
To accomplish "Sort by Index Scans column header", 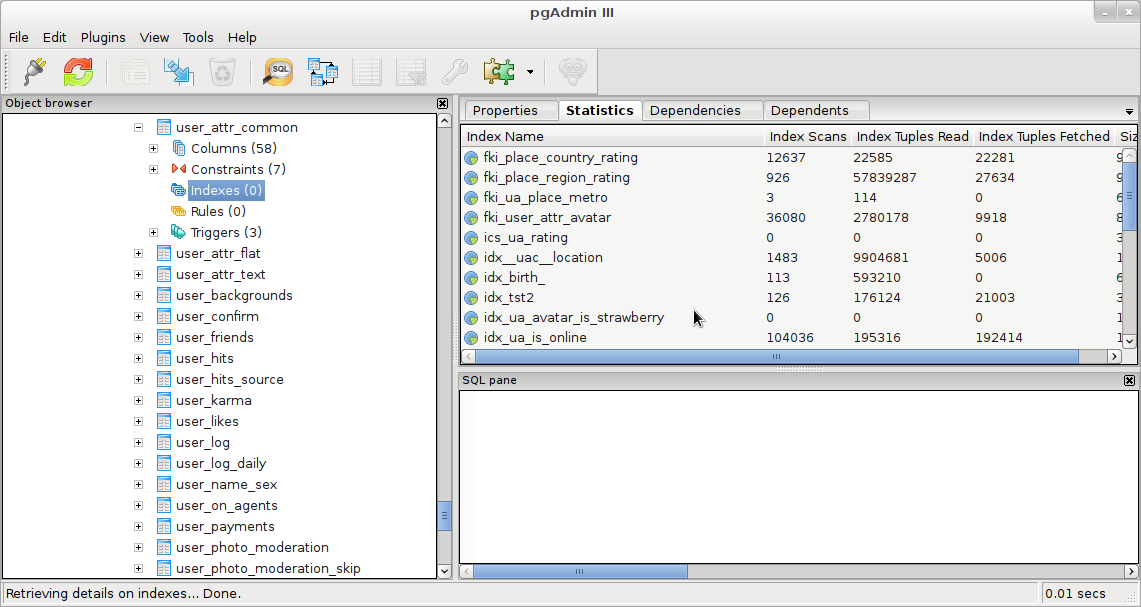I will coord(807,136).
